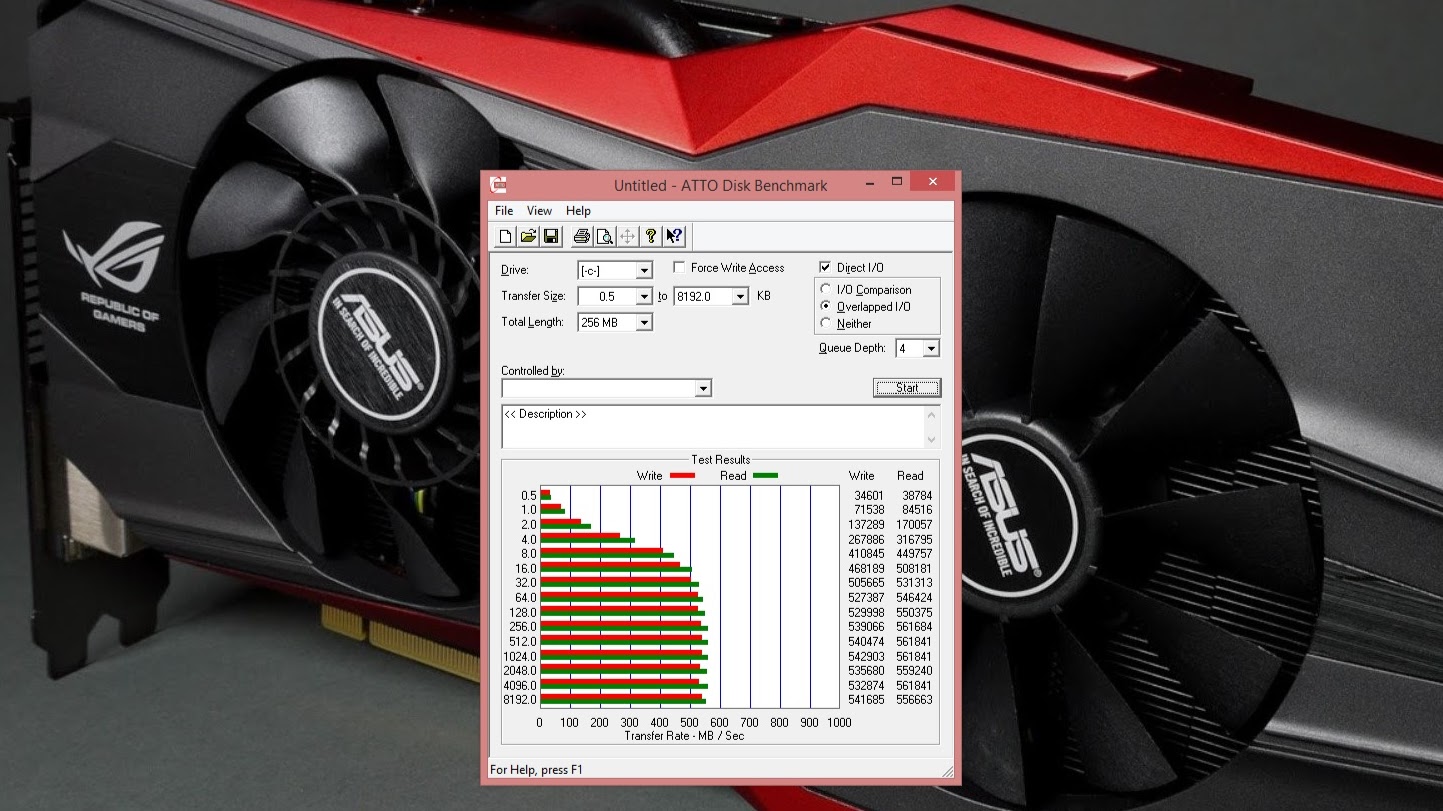Viewport: 1443px width, 811px height.
Task: Click the write value 535680
Action: pos(866,671)
